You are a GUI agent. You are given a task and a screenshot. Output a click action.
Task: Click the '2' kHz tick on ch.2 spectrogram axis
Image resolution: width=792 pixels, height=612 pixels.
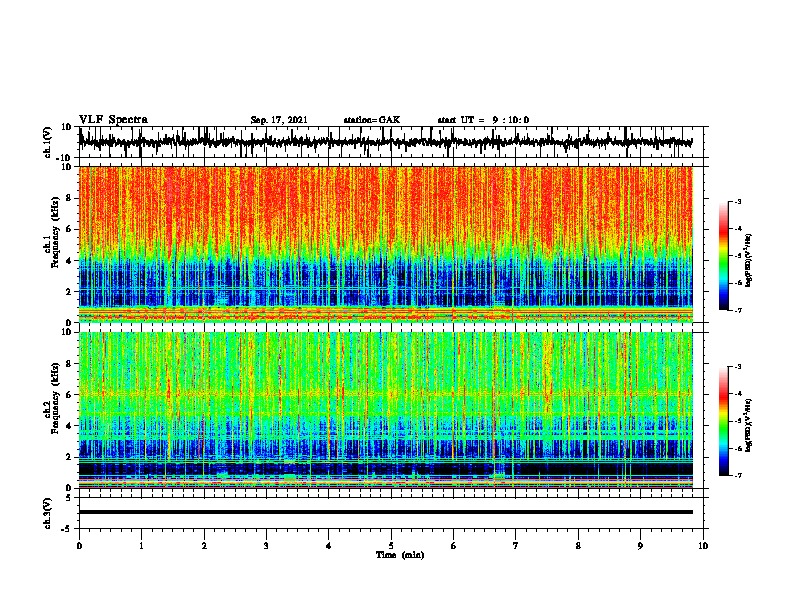point(69,457)
